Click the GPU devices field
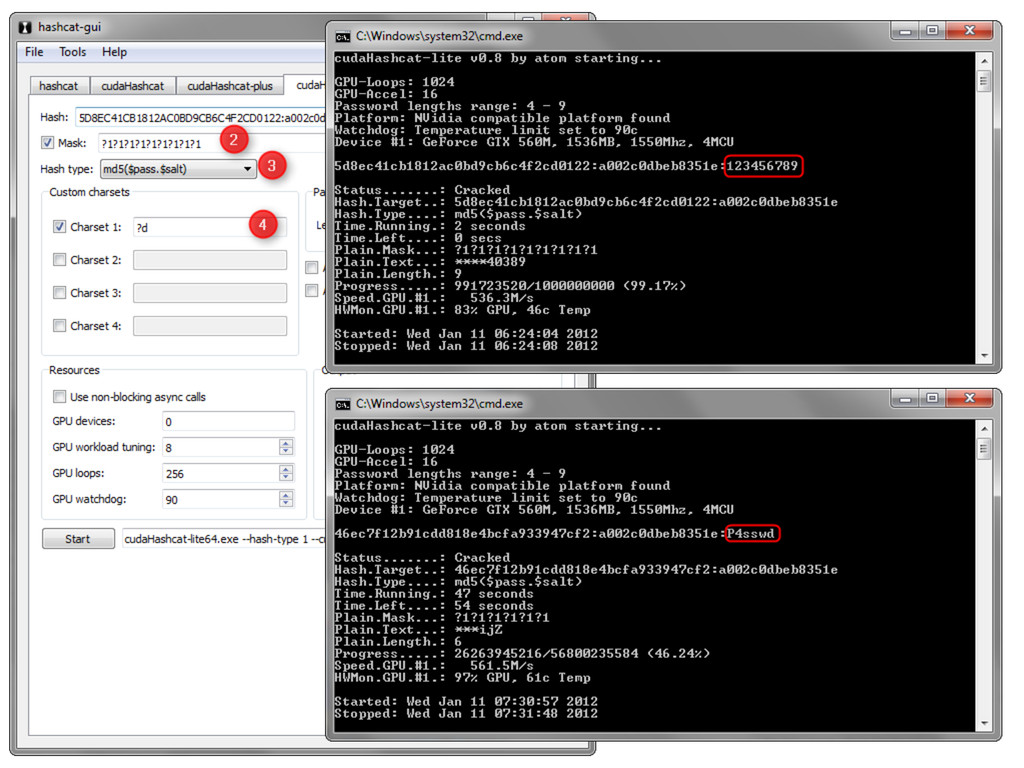Viewport: 1024px width, 768px height. pos(229,422)
